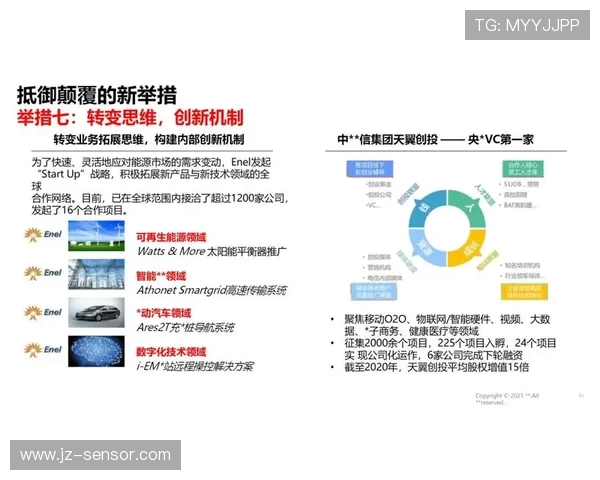Select the dark blue 创 ring segment
Viewport: 600px width, 480px height.
pyautogui.click(x=426, y=209)
